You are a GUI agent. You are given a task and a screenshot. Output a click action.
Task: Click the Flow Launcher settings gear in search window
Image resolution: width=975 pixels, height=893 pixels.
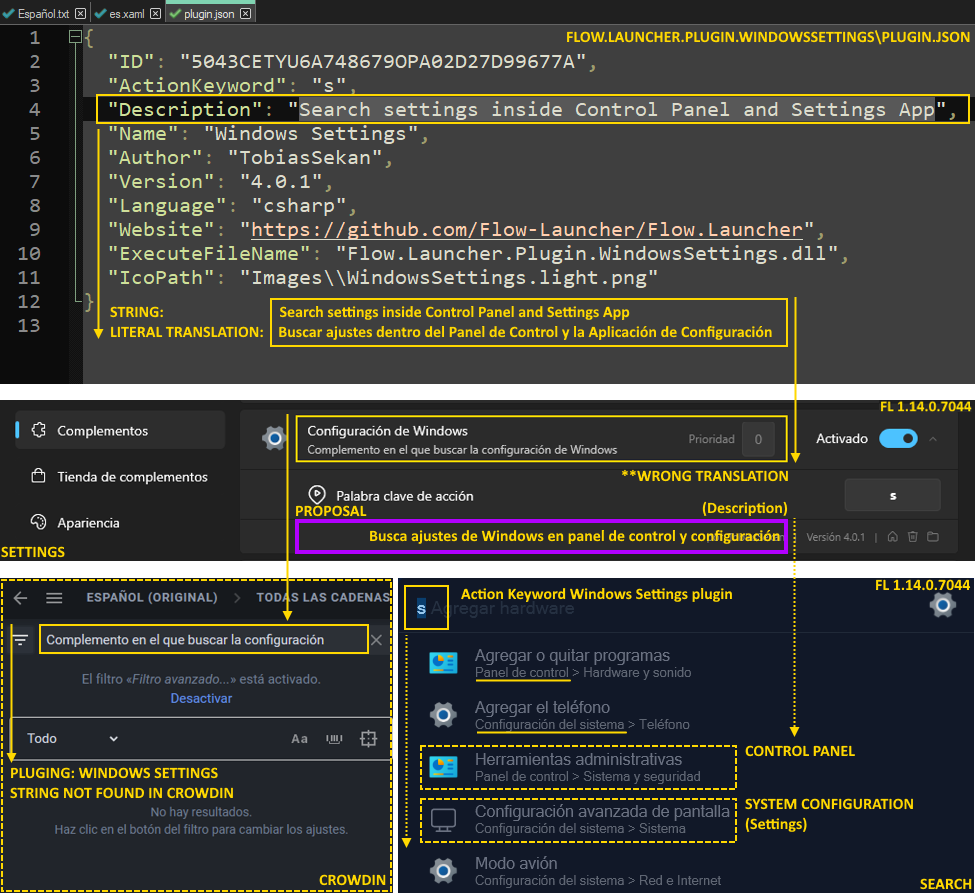click(941, 605)
